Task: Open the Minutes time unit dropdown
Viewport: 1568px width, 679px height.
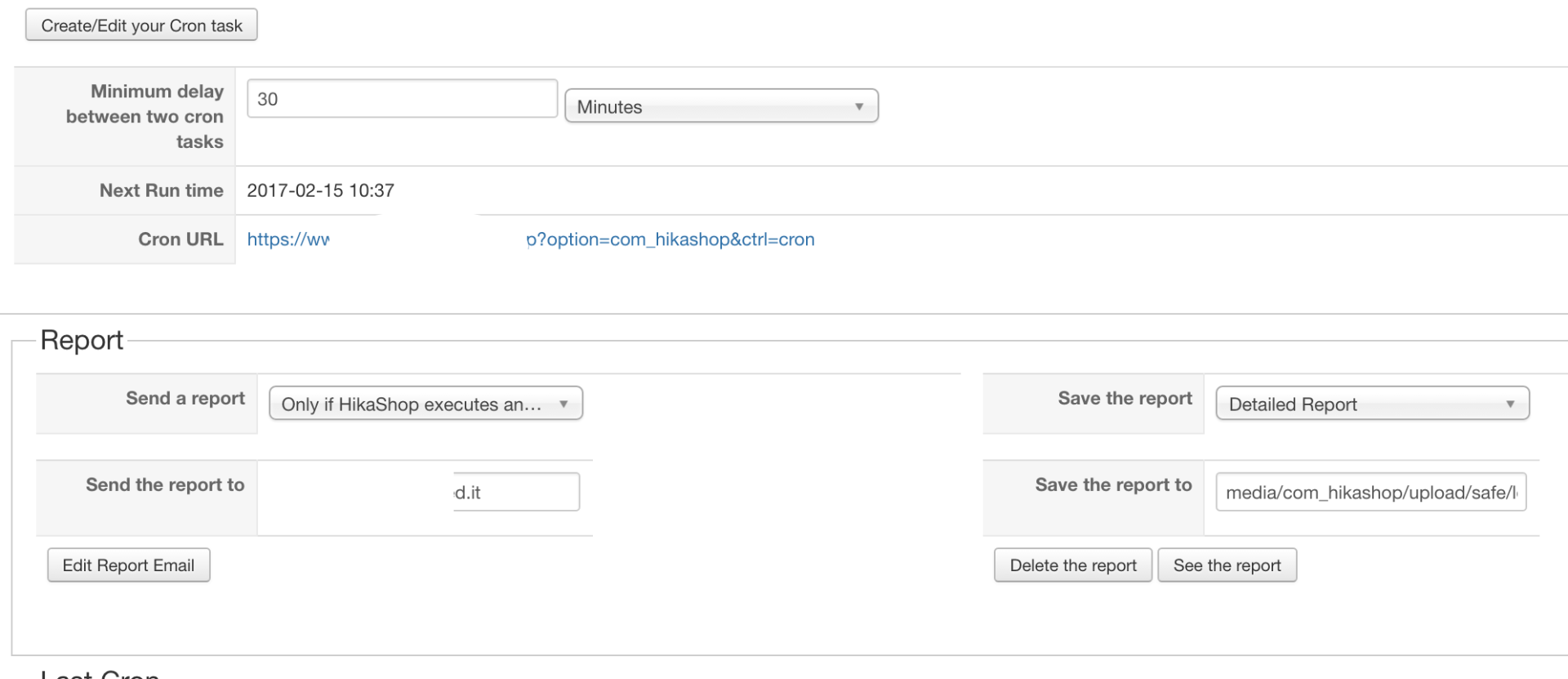Action: click(x=721, y=106)
